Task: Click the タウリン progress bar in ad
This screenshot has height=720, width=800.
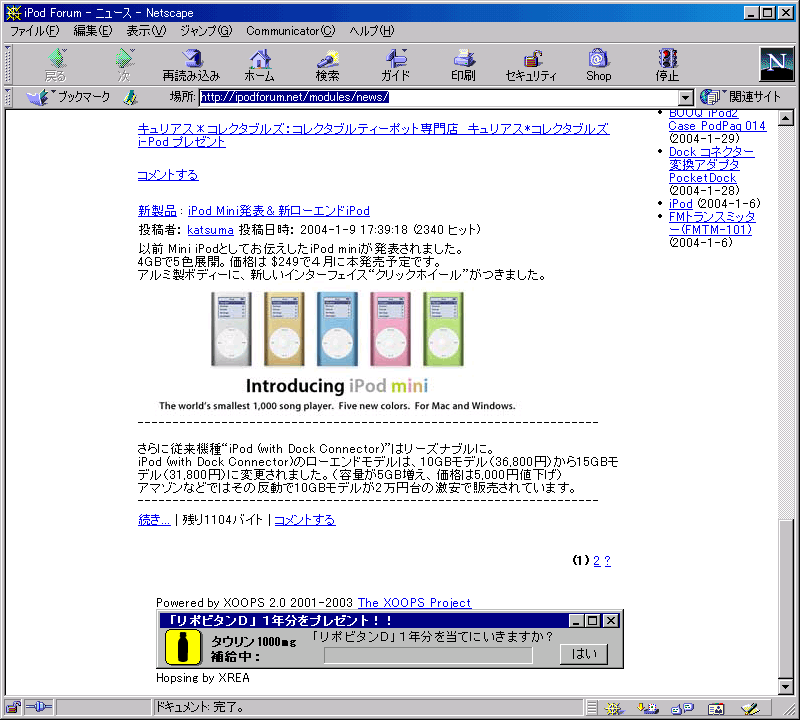Action: click(x=428, y=655)
